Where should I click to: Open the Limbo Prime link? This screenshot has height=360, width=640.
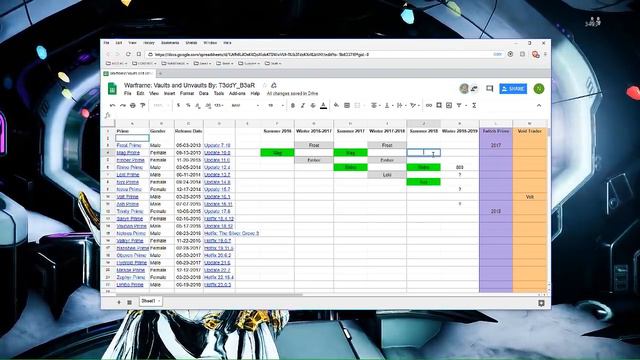point(130,285)
